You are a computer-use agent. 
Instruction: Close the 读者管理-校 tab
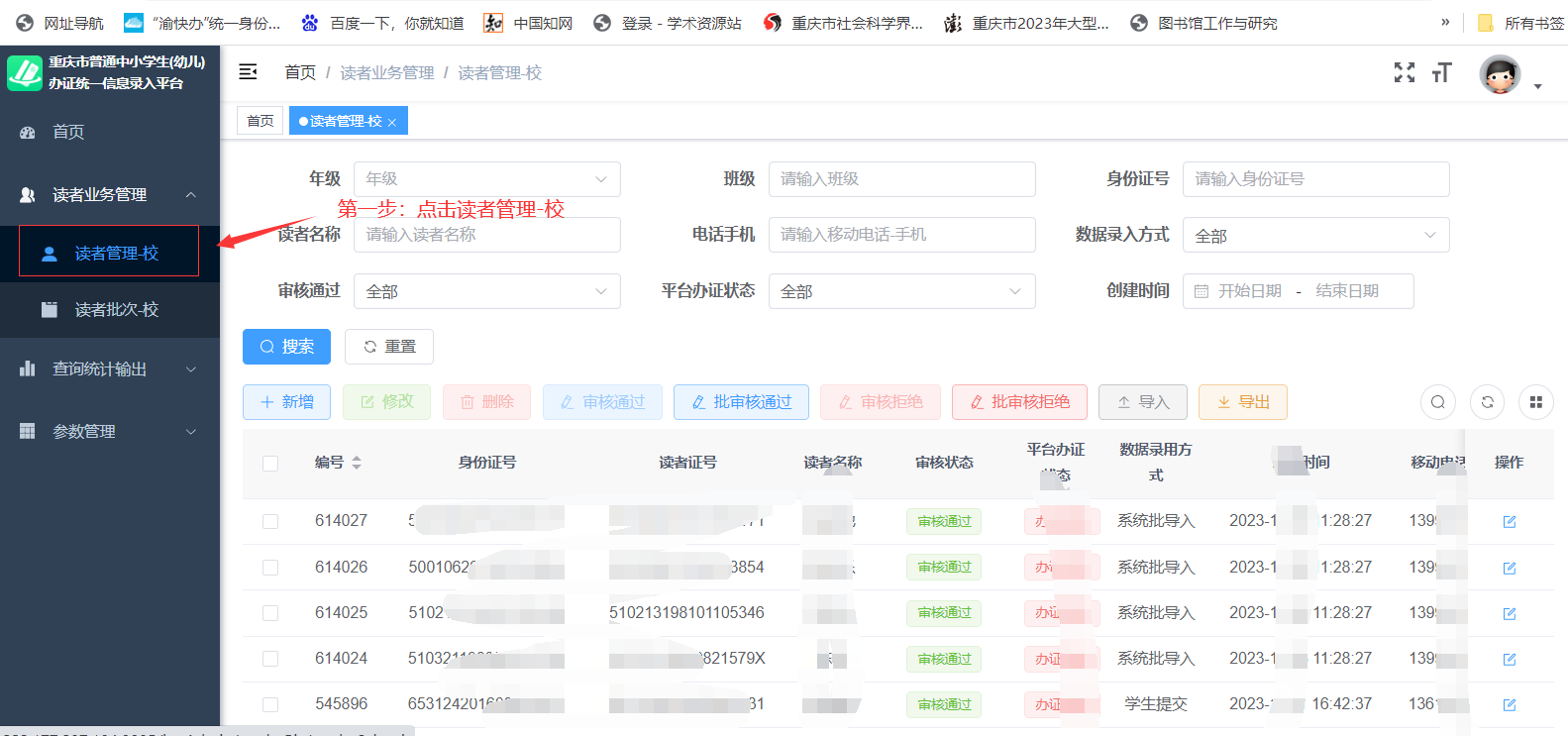pyautogui.click(x=392, y=122)
